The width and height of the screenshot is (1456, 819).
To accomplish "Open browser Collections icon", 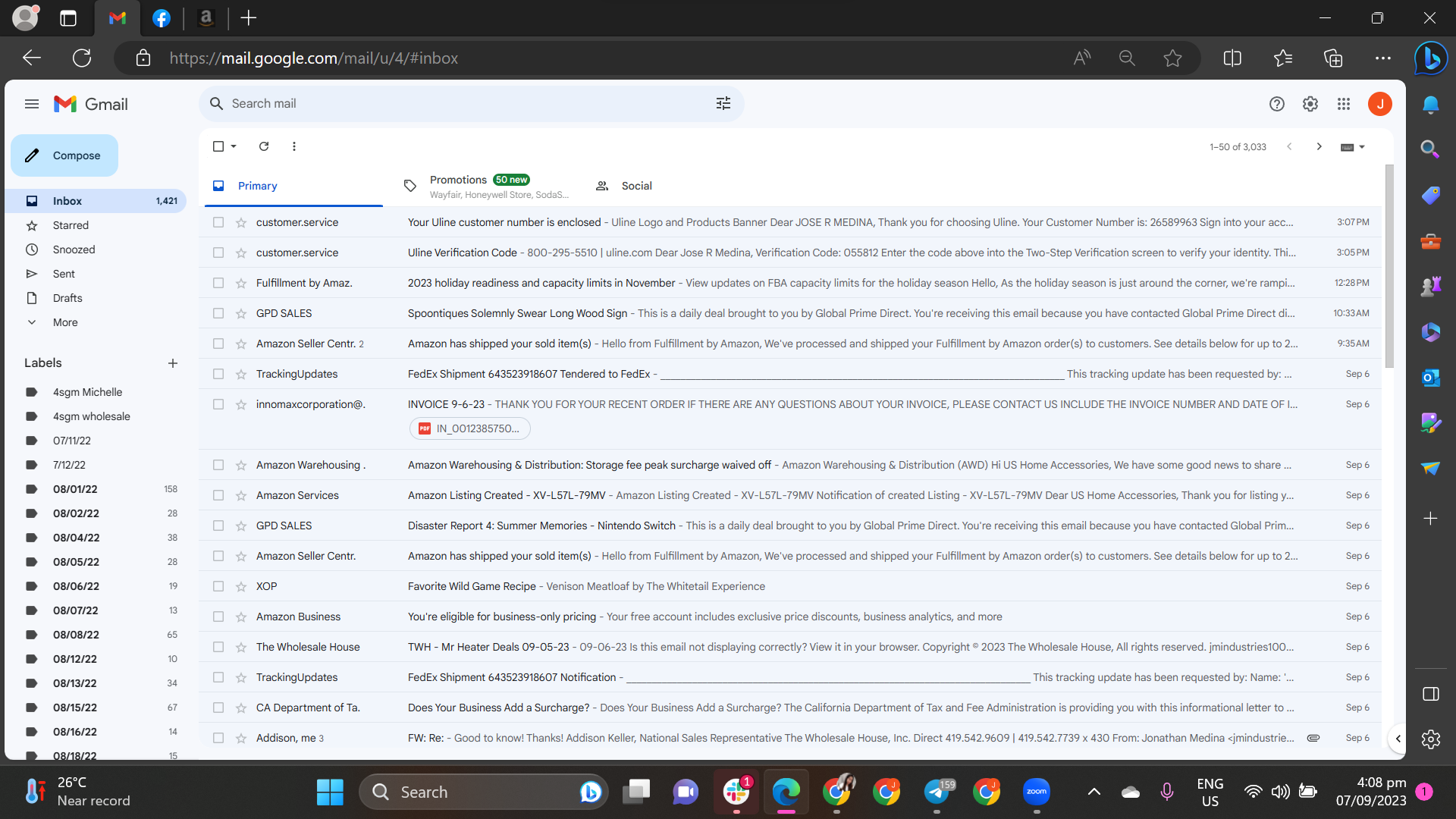I will click(1333, 58).
